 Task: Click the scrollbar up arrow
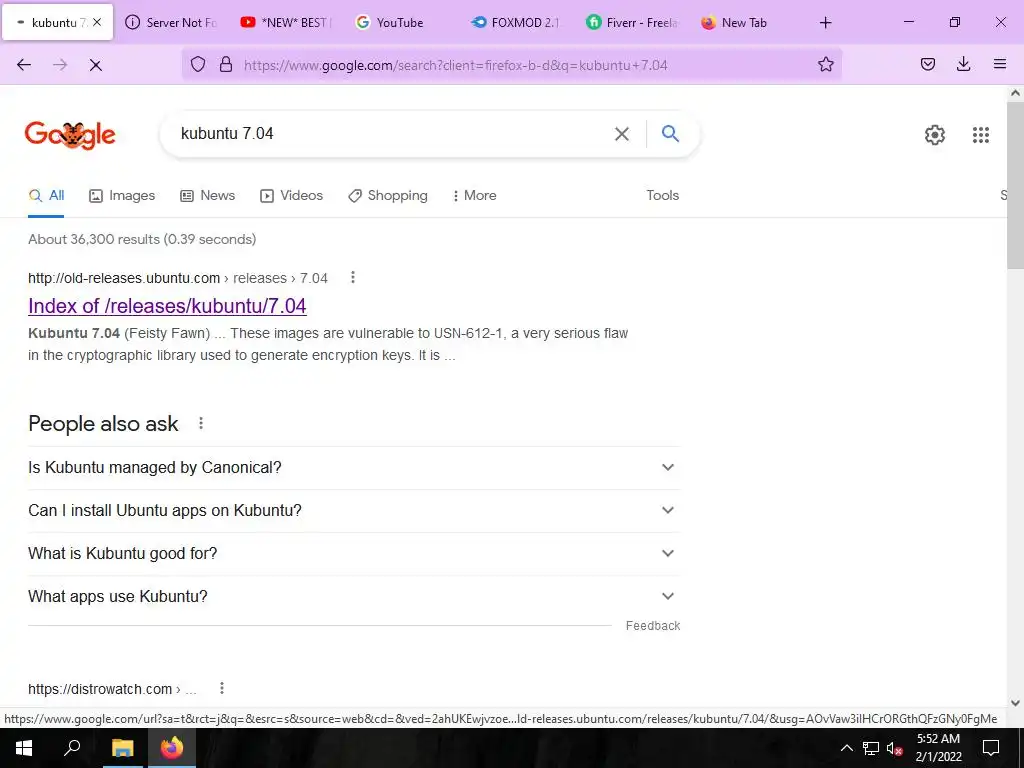click(x=1015, y=93)
